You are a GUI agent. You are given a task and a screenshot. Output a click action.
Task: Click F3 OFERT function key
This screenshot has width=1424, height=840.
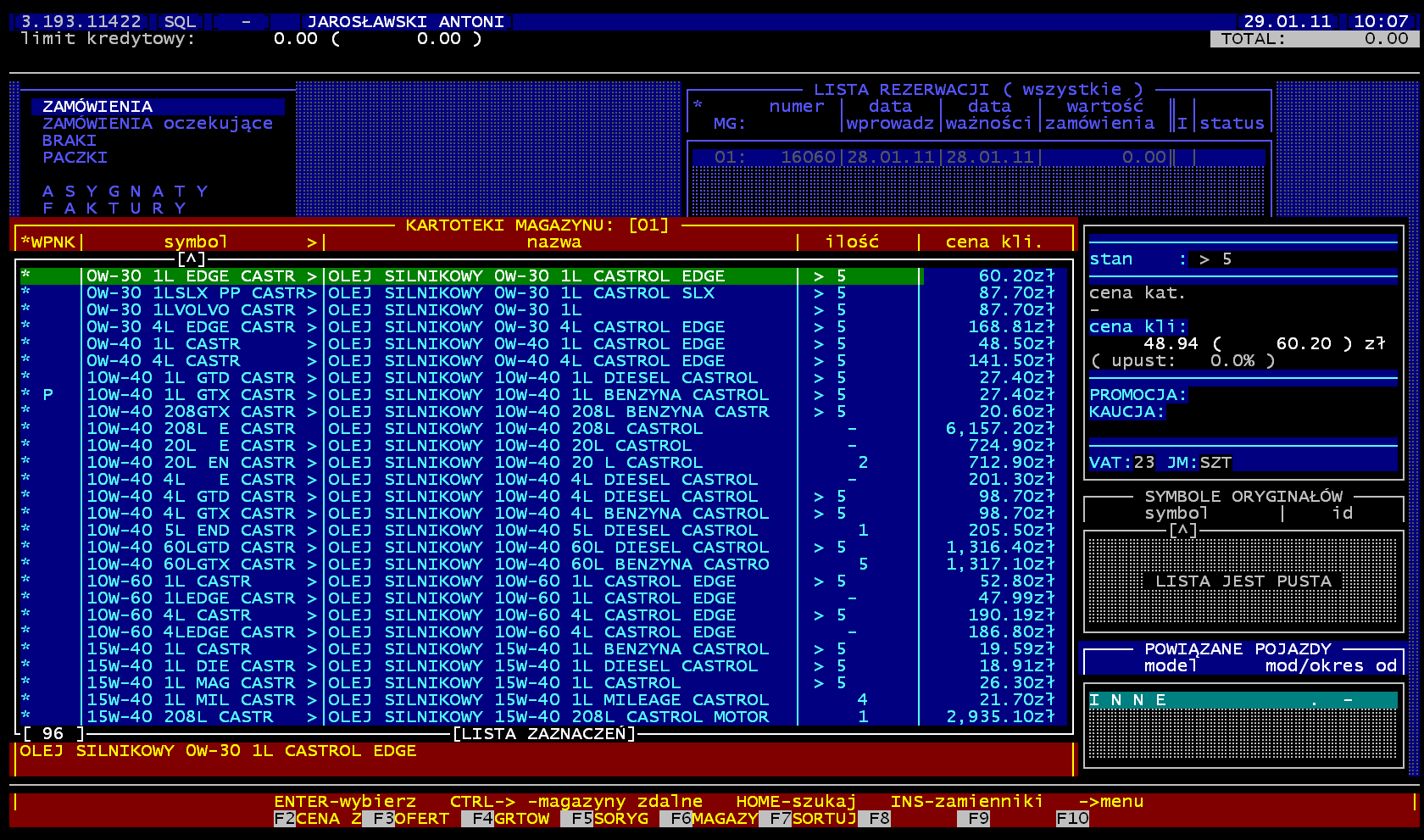point(411,819)
